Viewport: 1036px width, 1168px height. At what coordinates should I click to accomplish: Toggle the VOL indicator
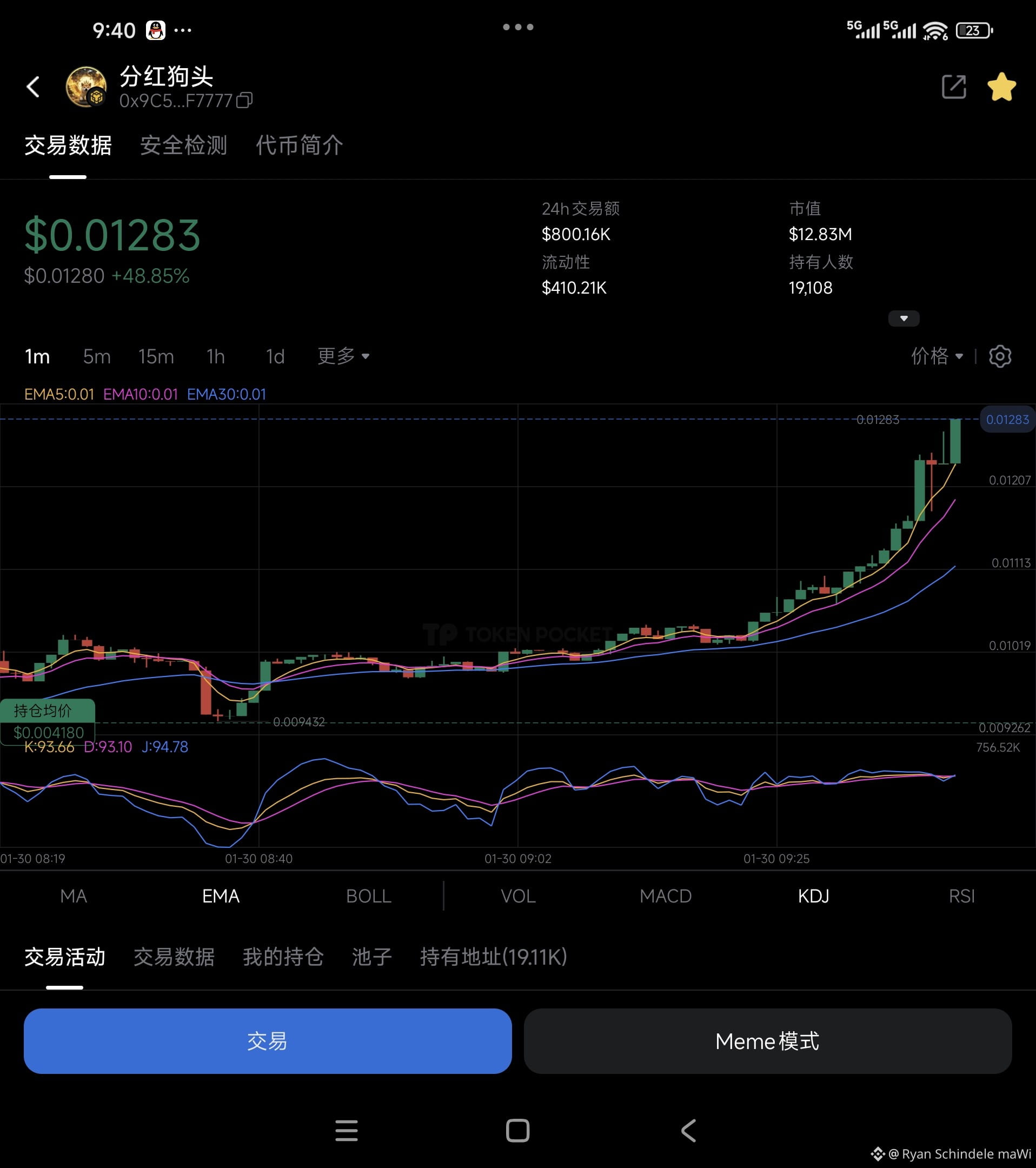519,896
